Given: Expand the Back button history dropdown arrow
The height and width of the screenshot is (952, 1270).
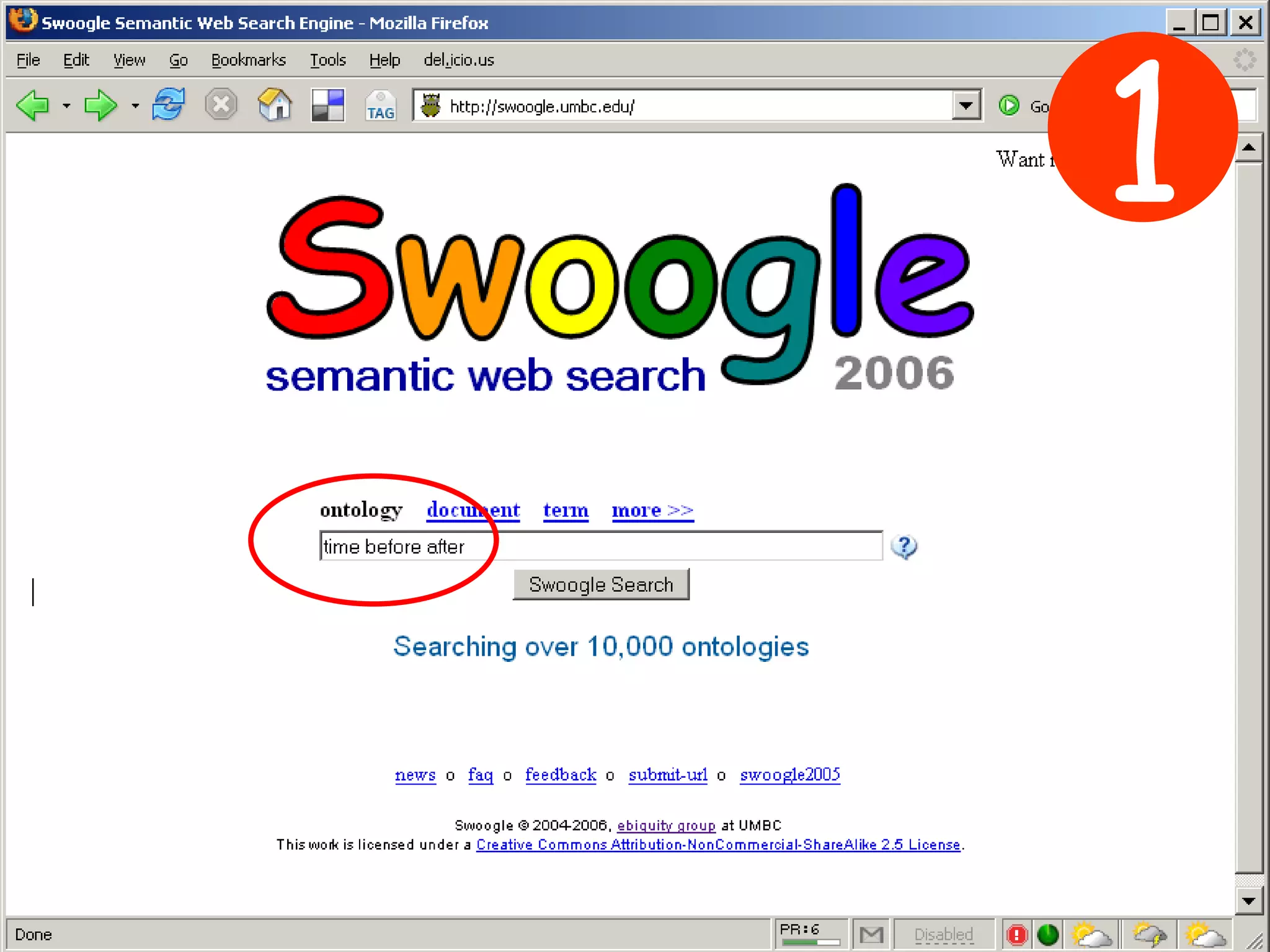Looking at the screenshot, I should click(66, 106).
